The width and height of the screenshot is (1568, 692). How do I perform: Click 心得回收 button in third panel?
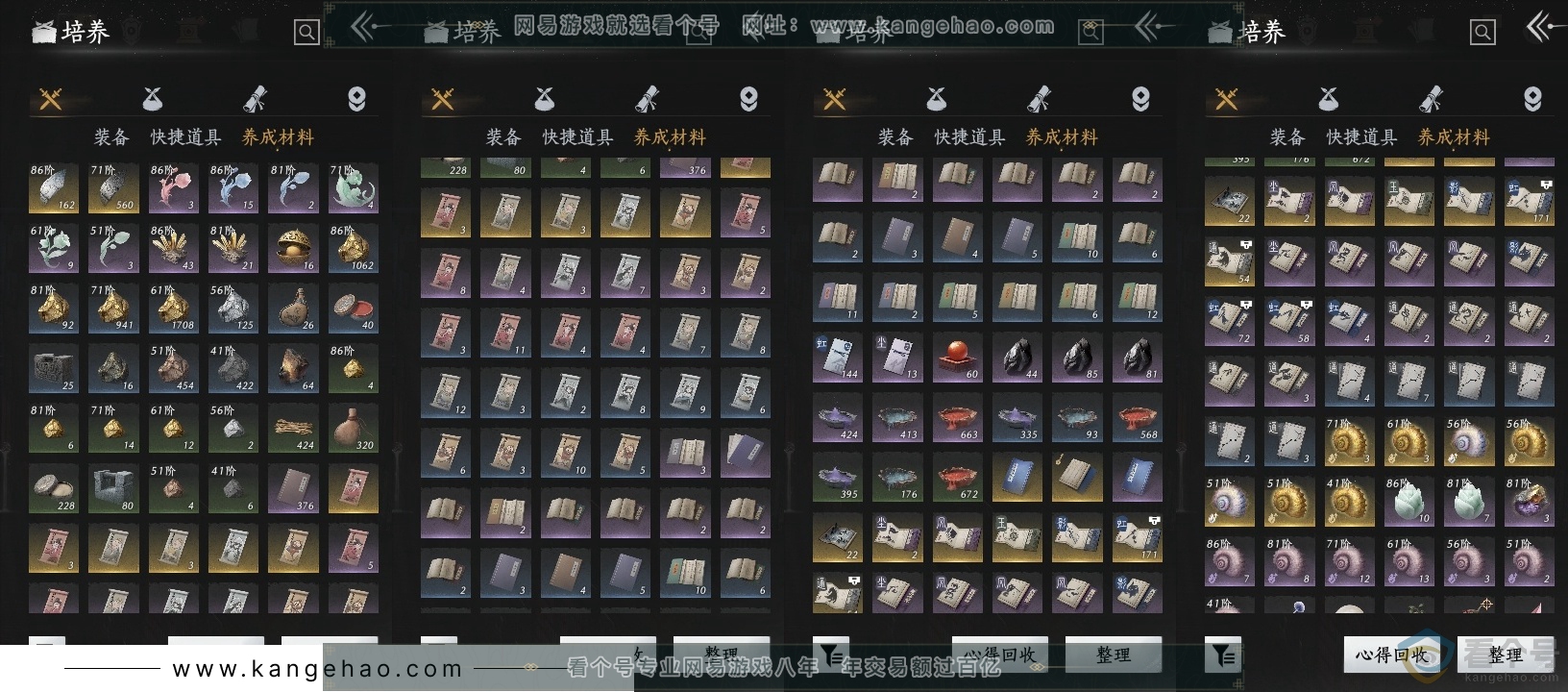pyautogui.click(x=999, y=655)
